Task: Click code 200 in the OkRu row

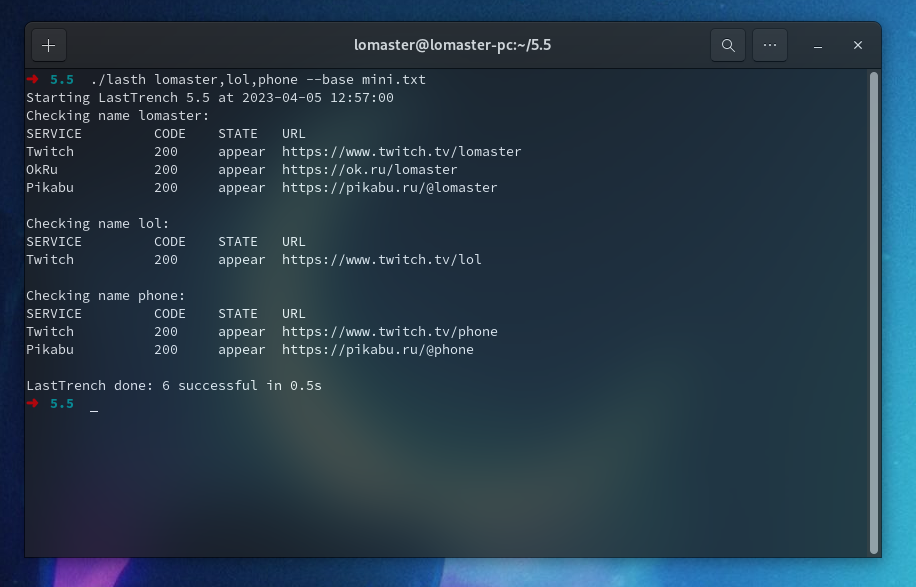Action: [166, 170]
